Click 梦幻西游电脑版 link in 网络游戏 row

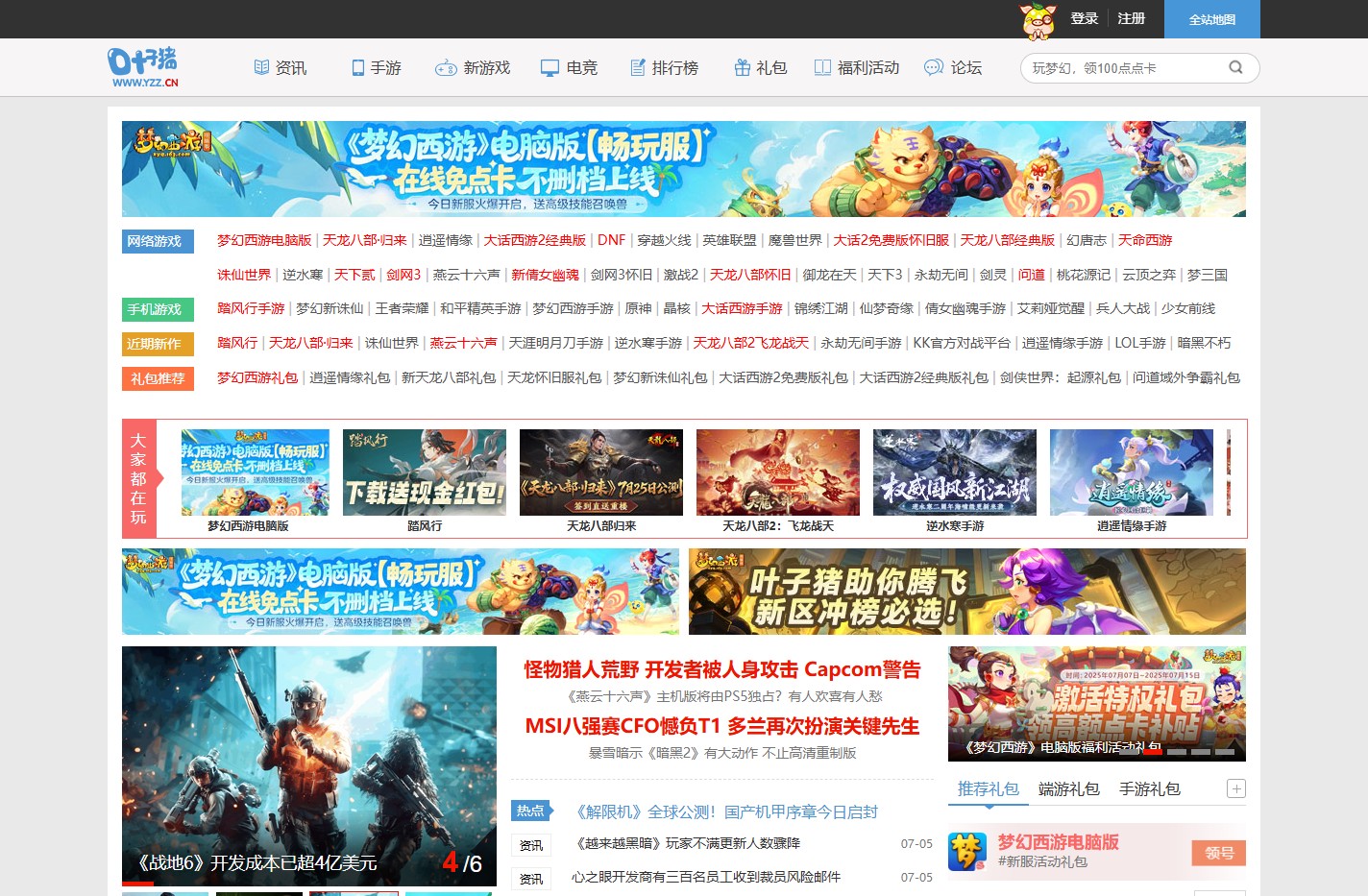pos(264,240)
